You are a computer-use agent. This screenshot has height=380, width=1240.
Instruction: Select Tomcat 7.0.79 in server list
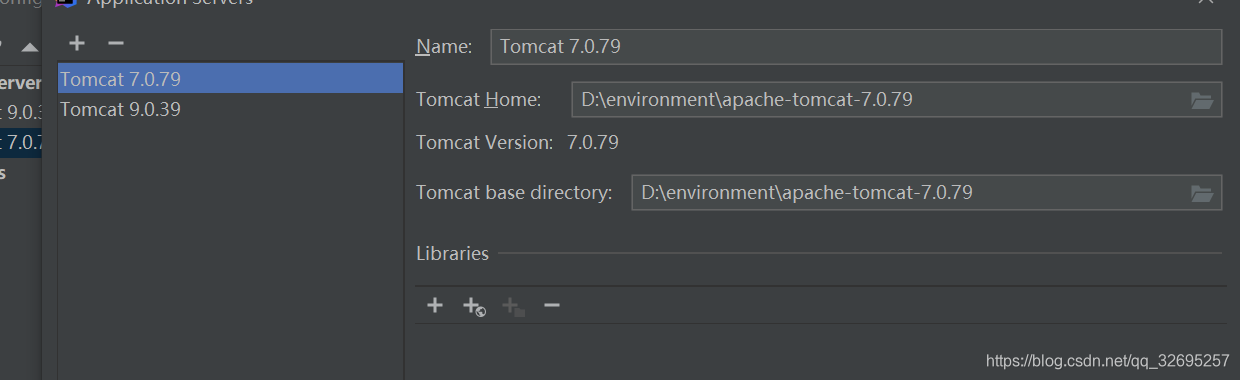click(230, 78)
